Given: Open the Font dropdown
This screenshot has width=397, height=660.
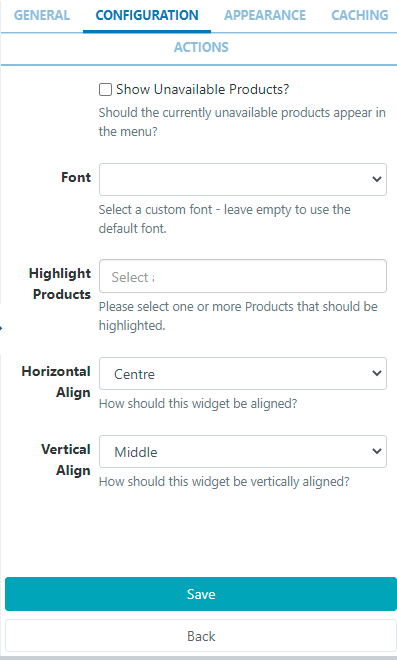Looking at the screenshot, I should [x=243, y=179].
